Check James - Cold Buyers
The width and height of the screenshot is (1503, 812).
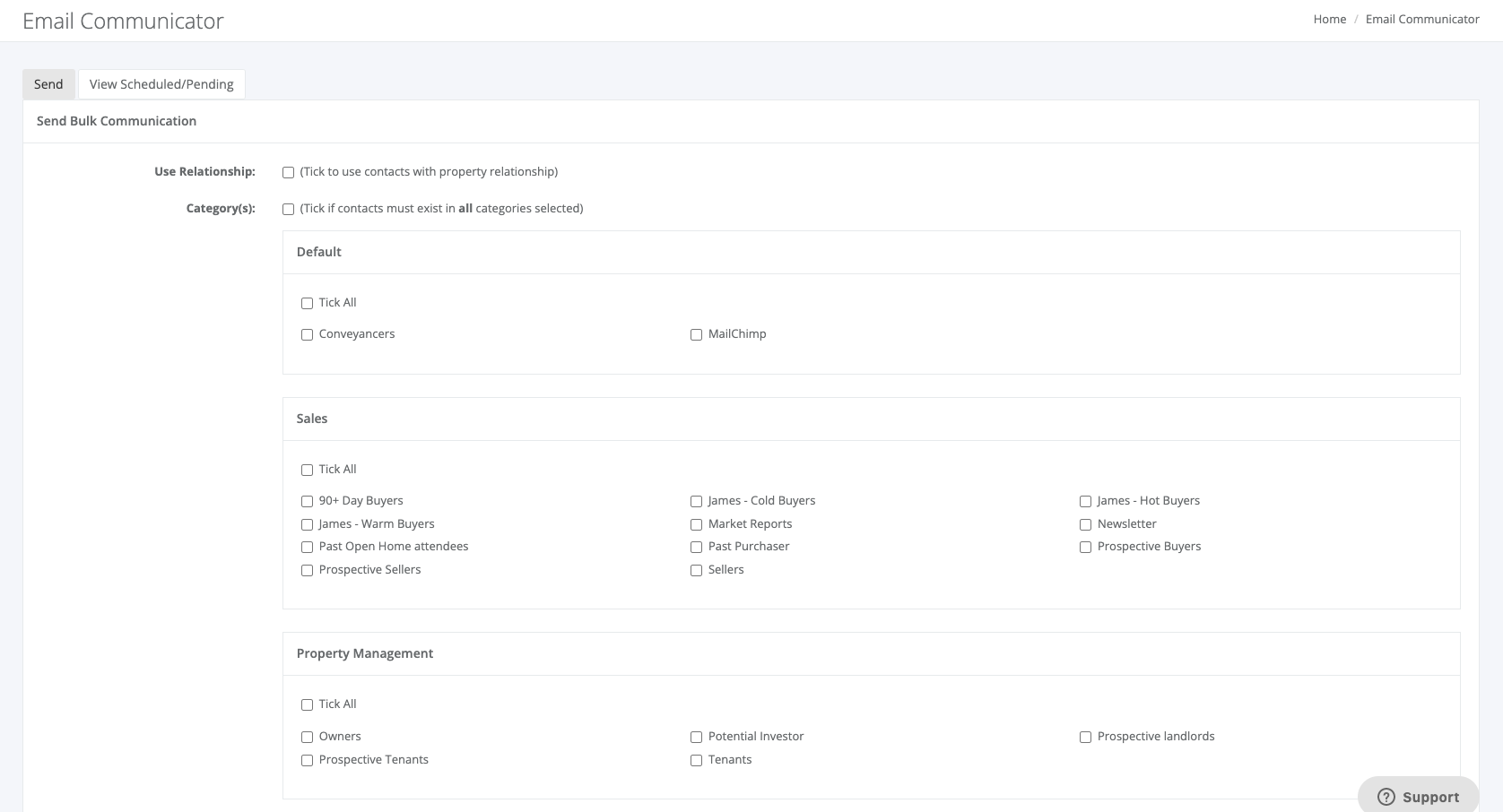(696, 501)
